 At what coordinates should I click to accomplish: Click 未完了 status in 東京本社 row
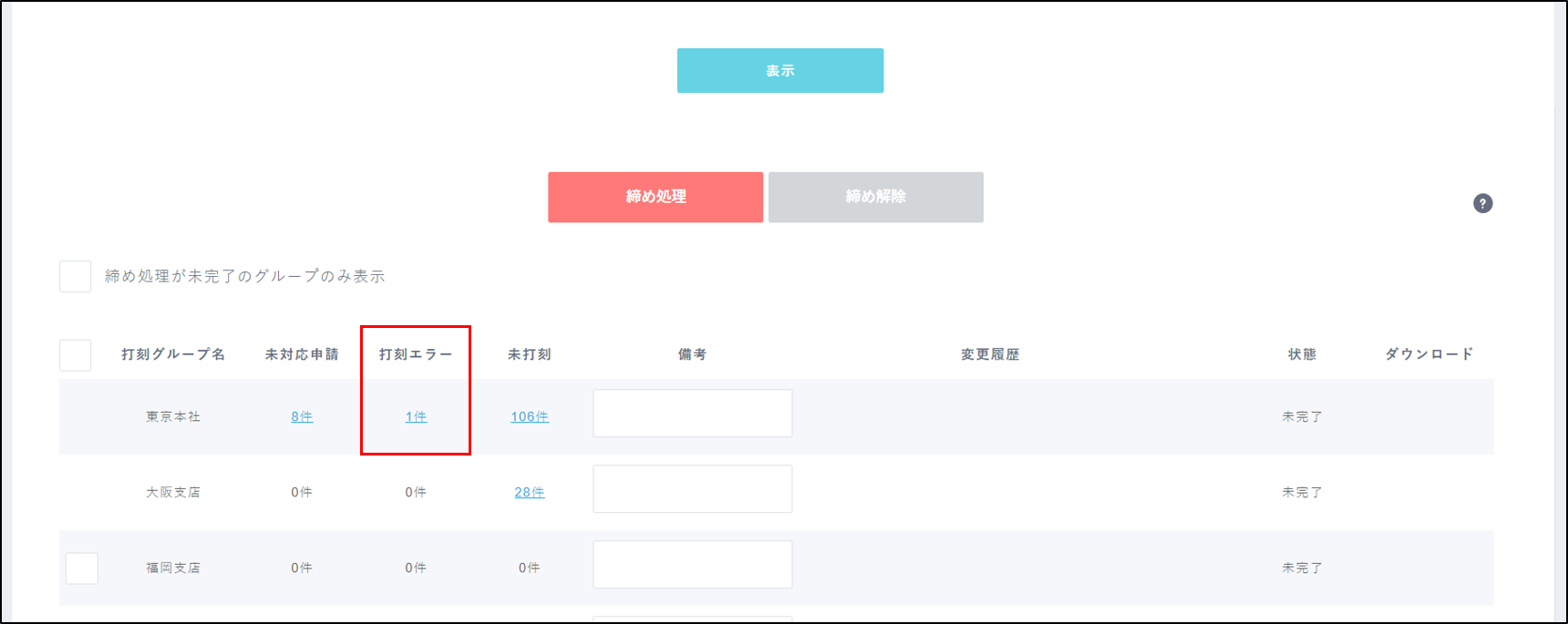point(1302,416)
